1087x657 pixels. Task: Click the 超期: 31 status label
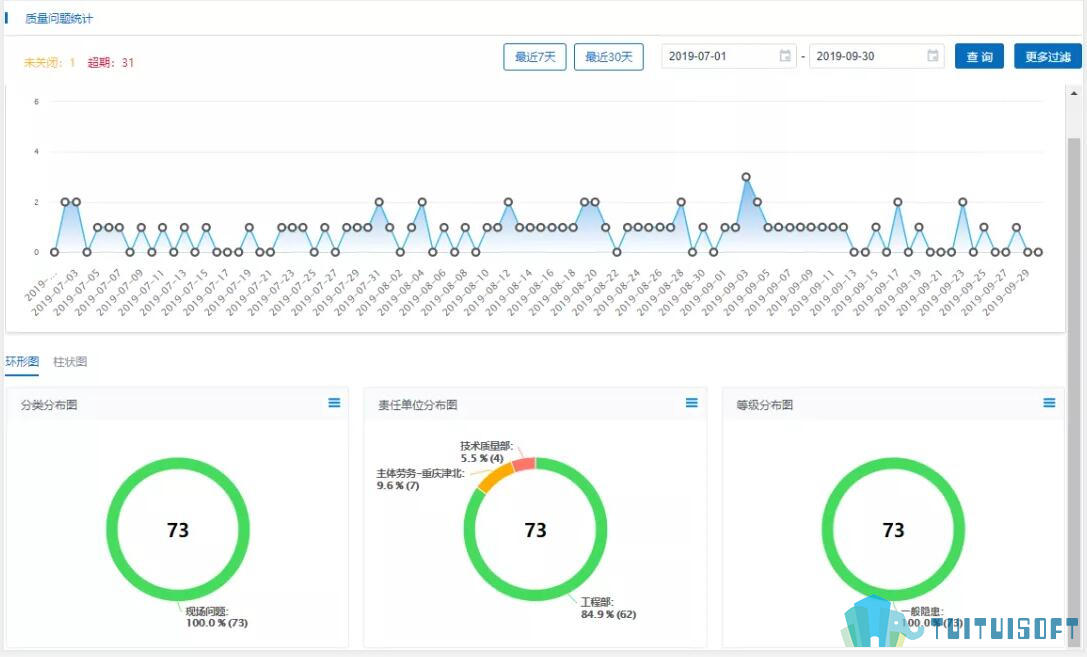pos(111,62)
